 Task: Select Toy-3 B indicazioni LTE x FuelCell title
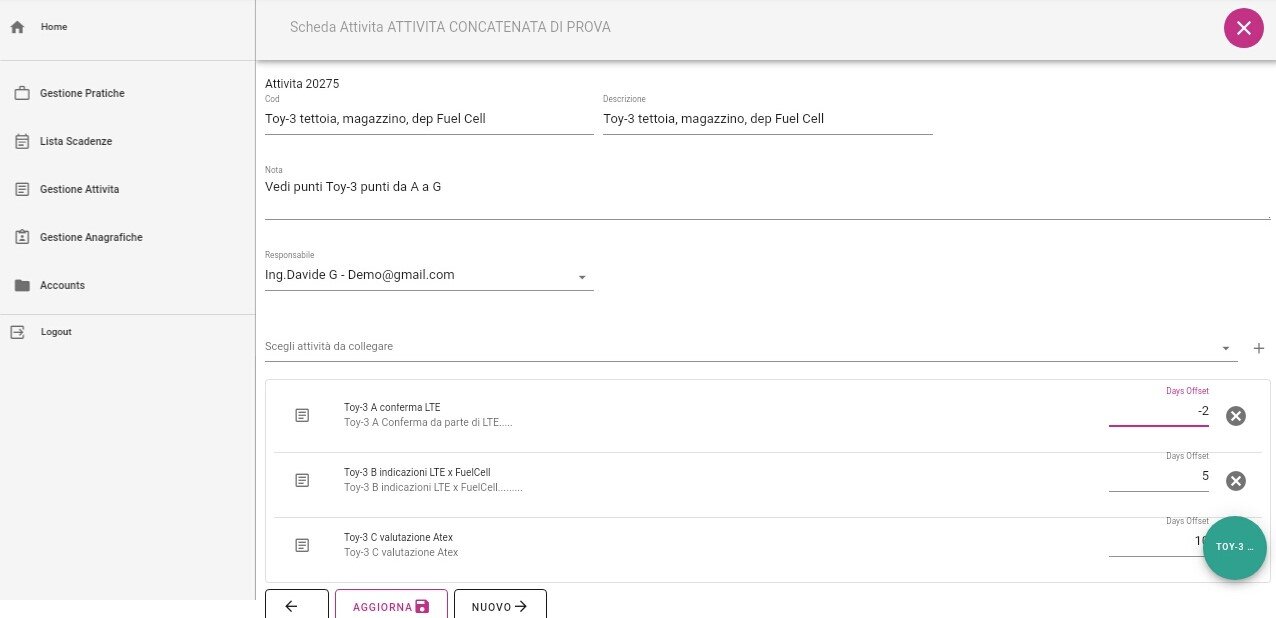[x=417, y=473]
